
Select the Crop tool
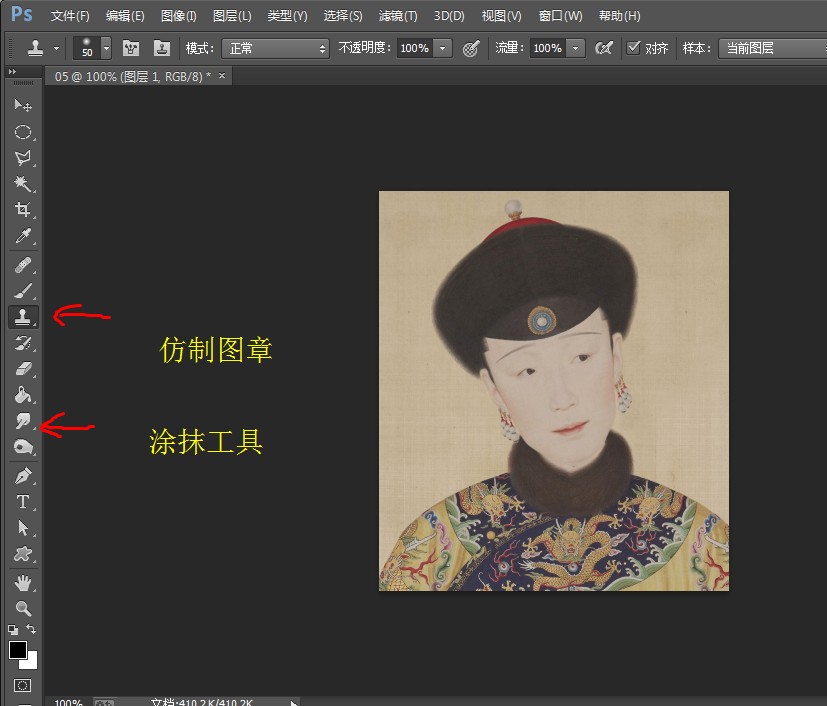click(x=23, y=209)
